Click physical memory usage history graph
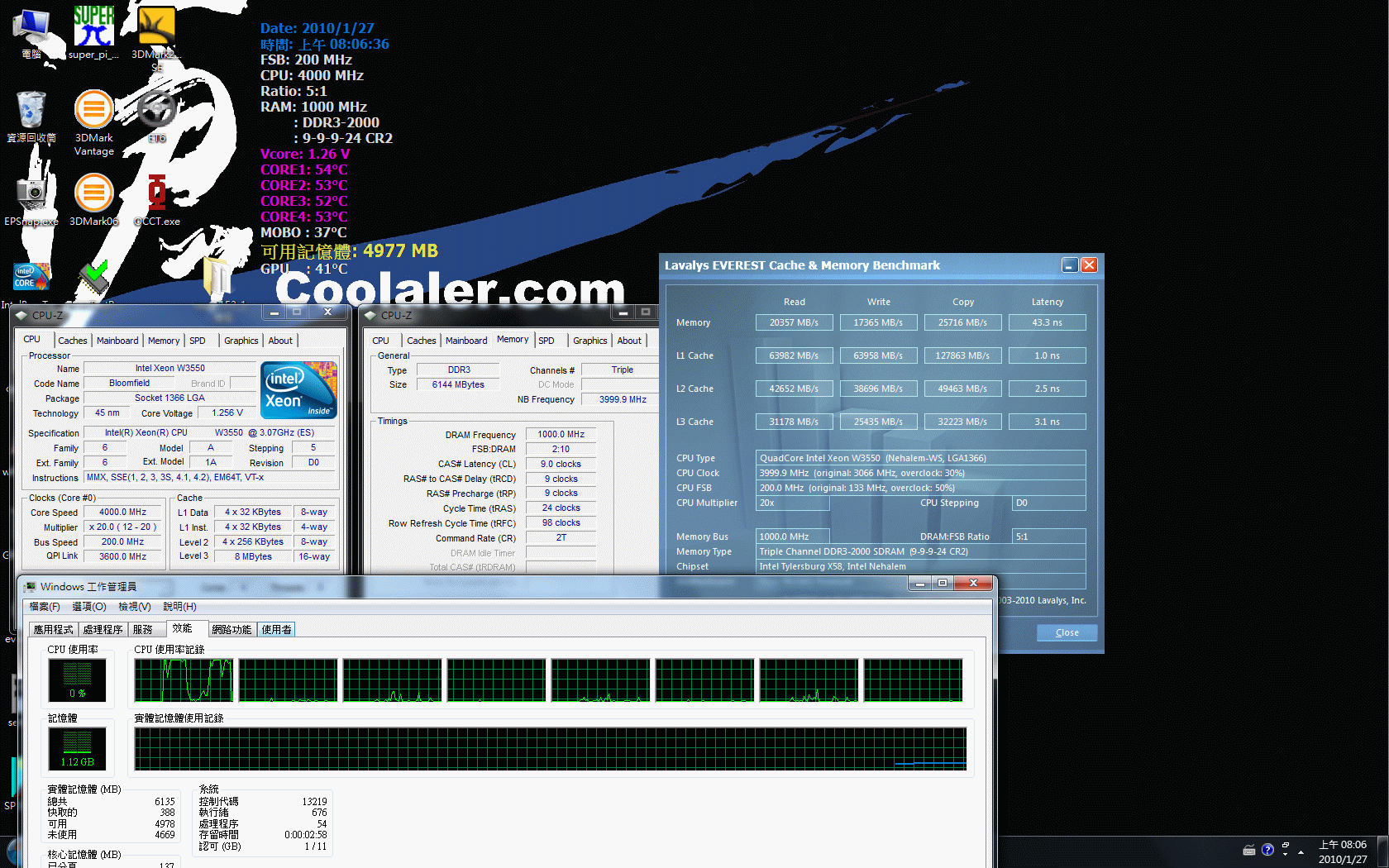This screenshot has height=868, width=1389. point(551,749)
